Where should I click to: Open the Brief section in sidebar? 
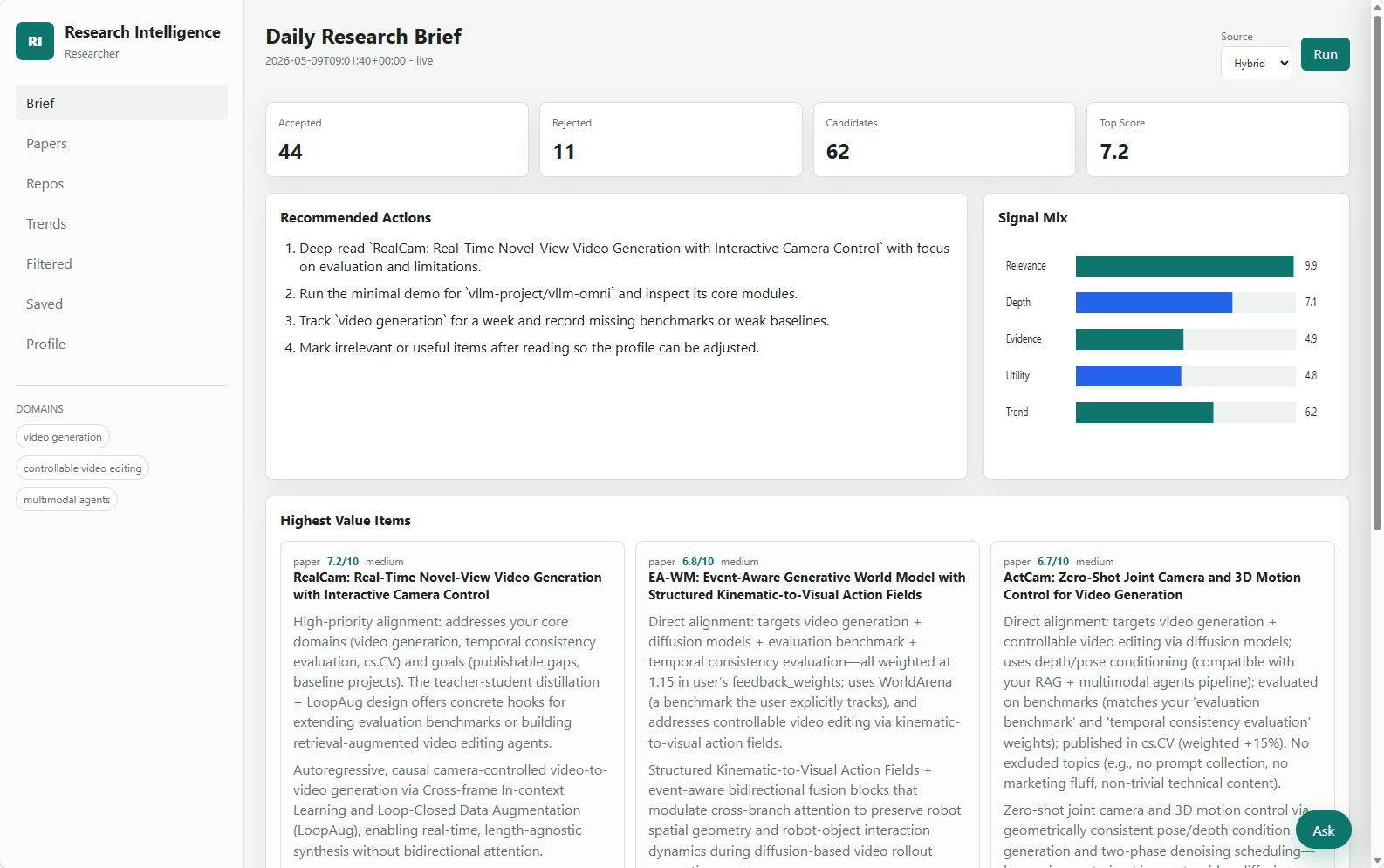(121, 103)
